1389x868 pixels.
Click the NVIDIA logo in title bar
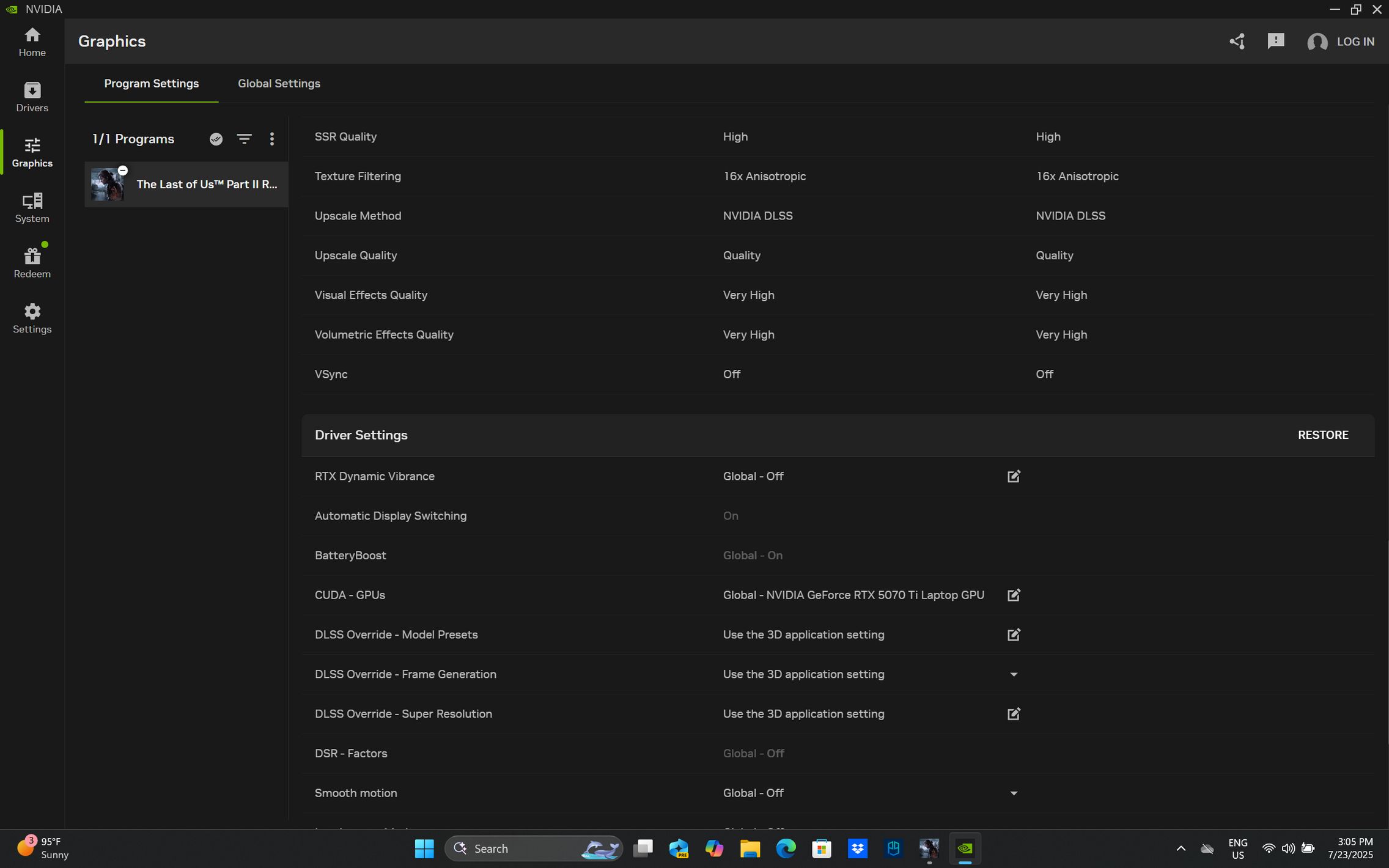(12, 9)
